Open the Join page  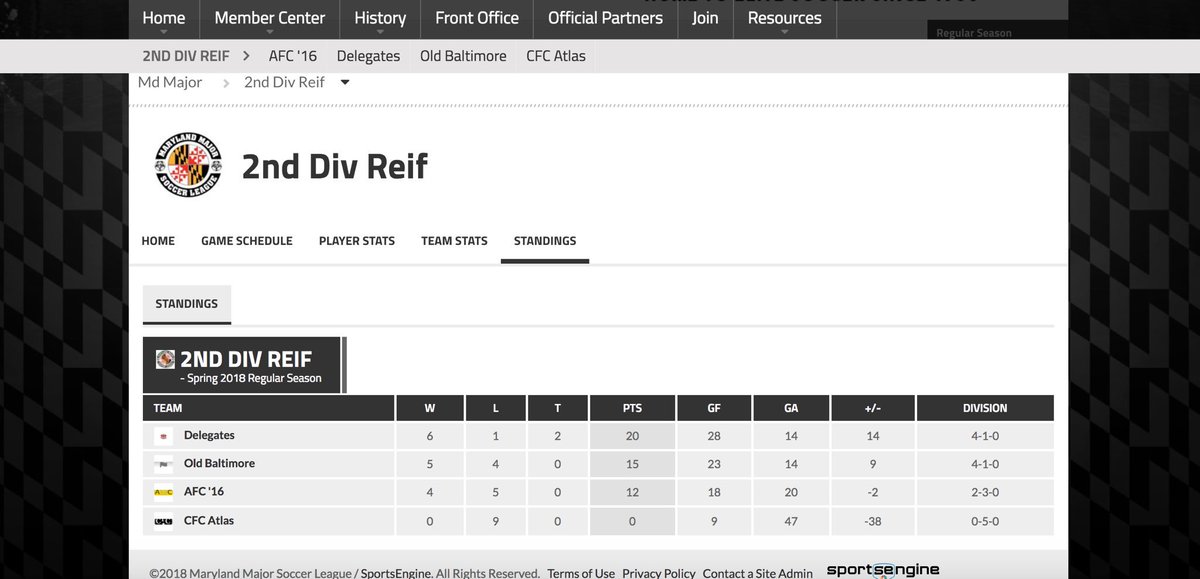click(705, 18)
